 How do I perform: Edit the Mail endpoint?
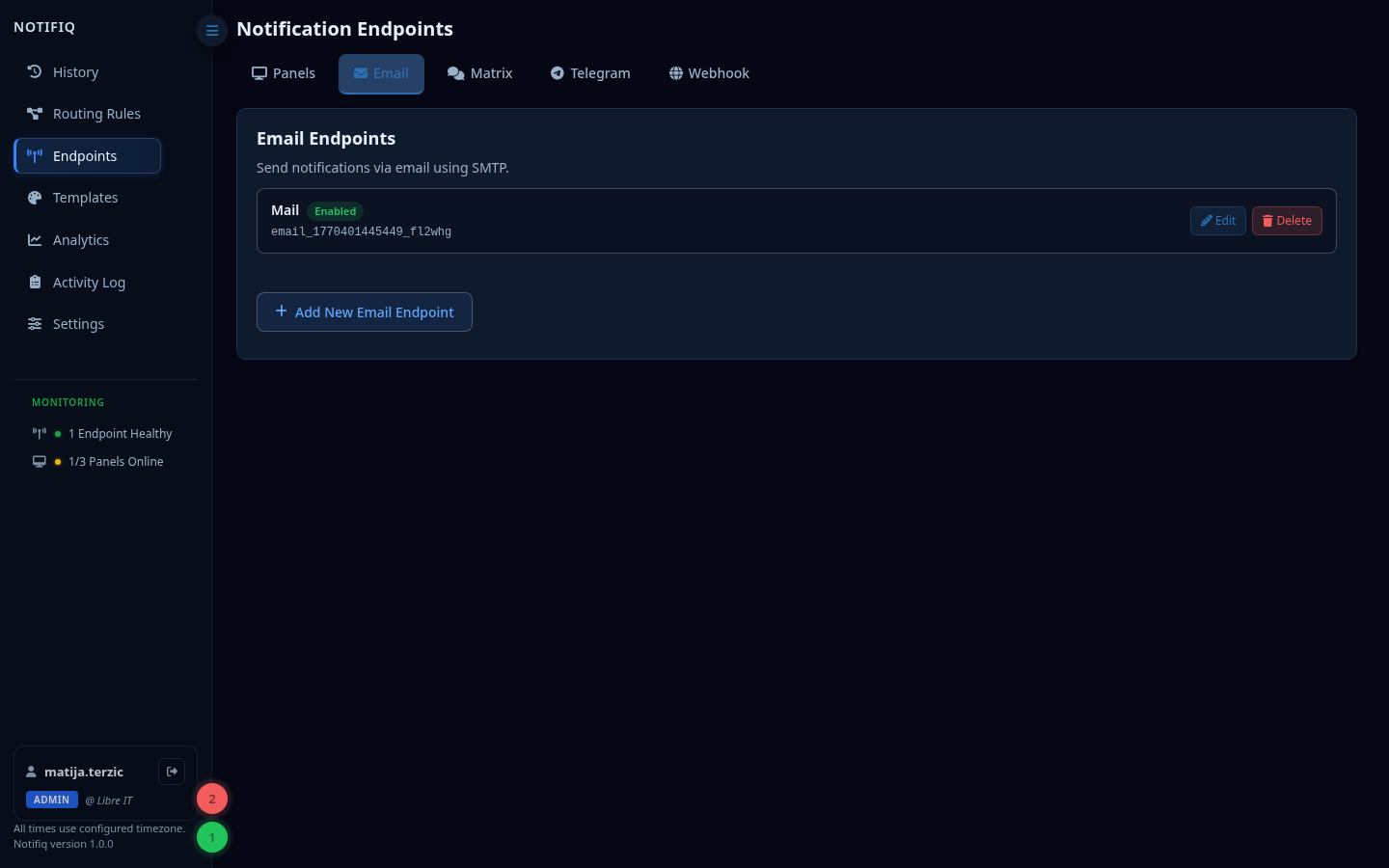coord(1218,221)
